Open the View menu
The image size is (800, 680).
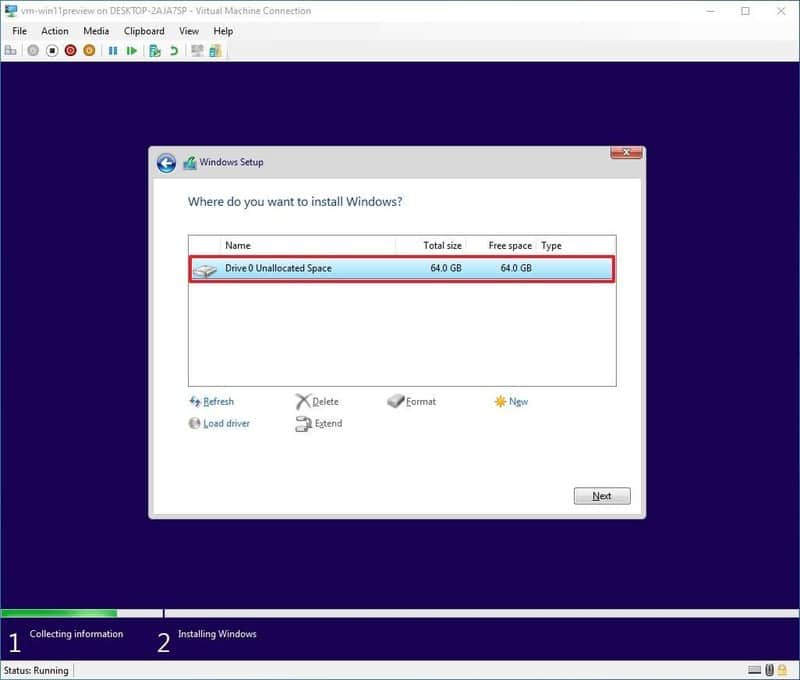189,31
